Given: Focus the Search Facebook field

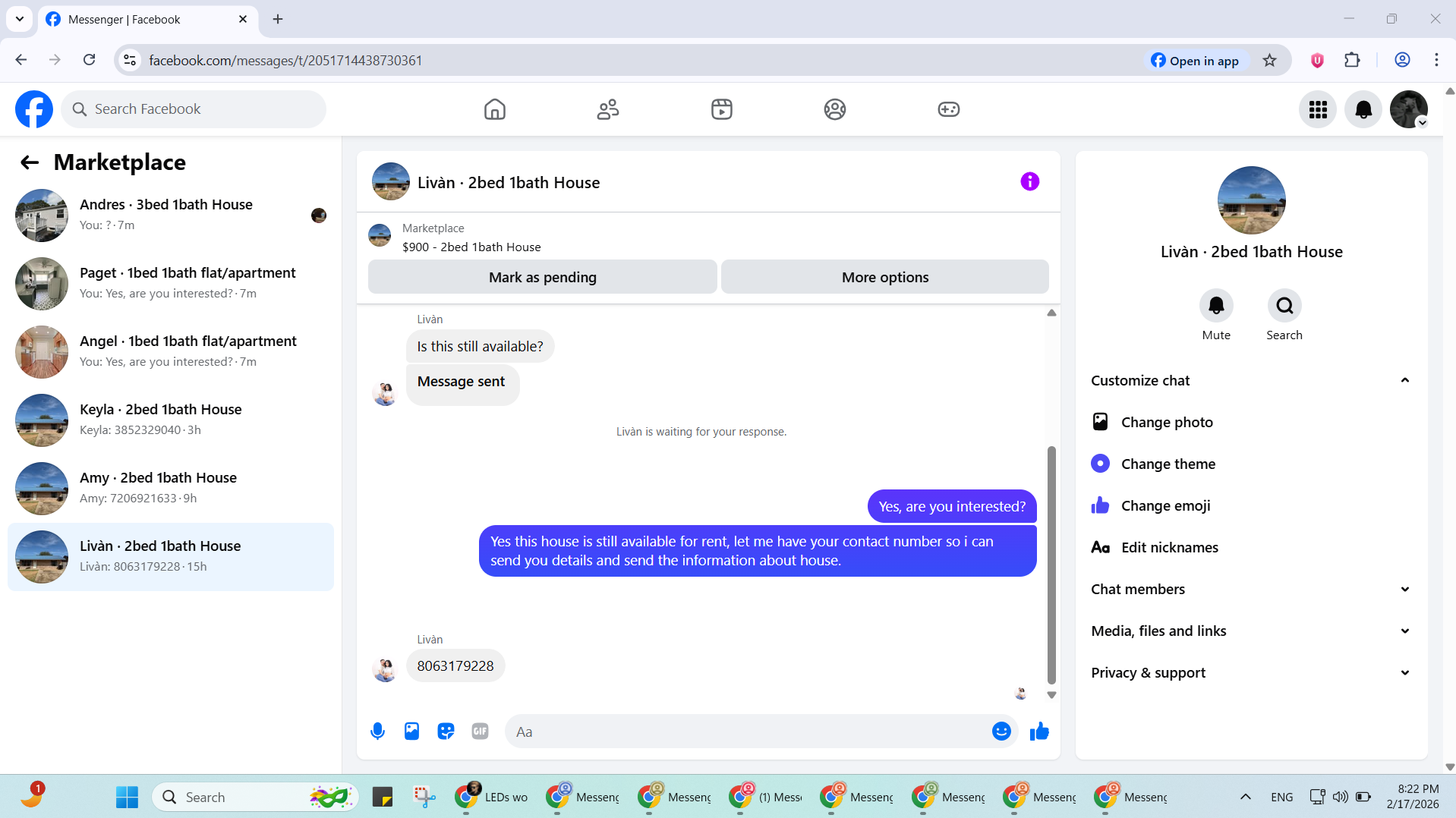Looking at the screenshot, I should [194, 109].
